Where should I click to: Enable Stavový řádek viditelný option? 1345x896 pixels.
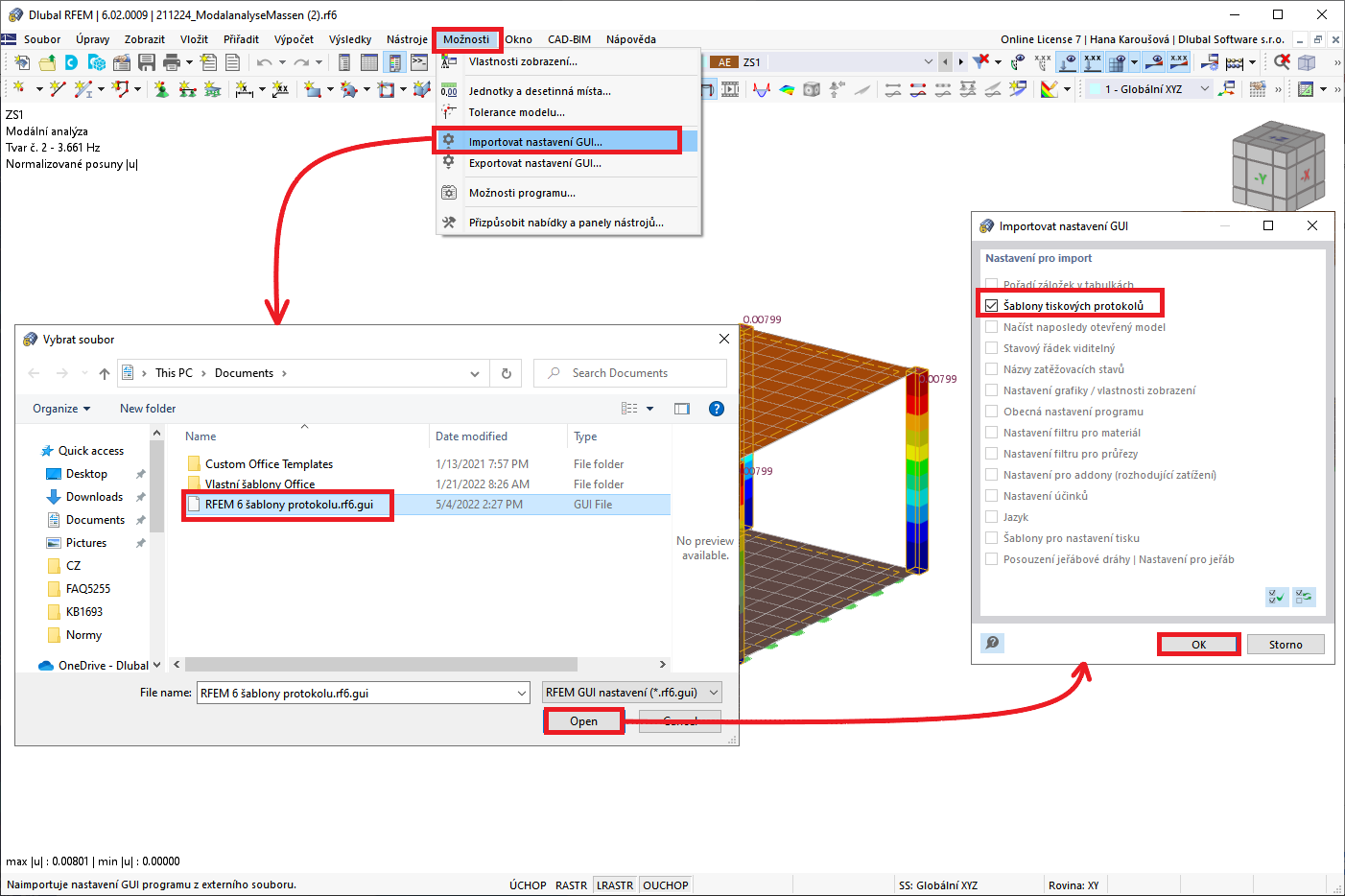click(992, 348)
